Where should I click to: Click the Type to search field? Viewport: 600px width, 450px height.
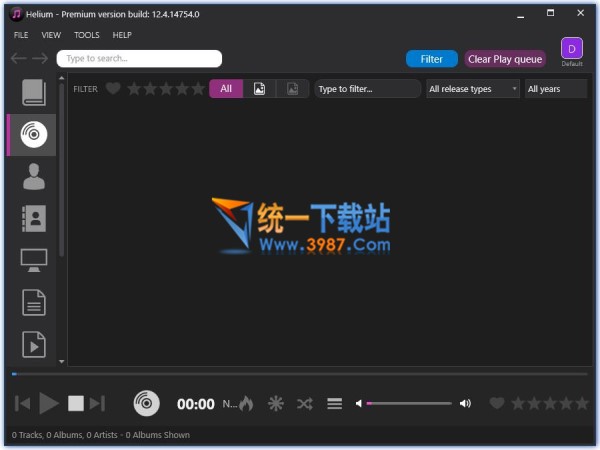tap(139, 59)
